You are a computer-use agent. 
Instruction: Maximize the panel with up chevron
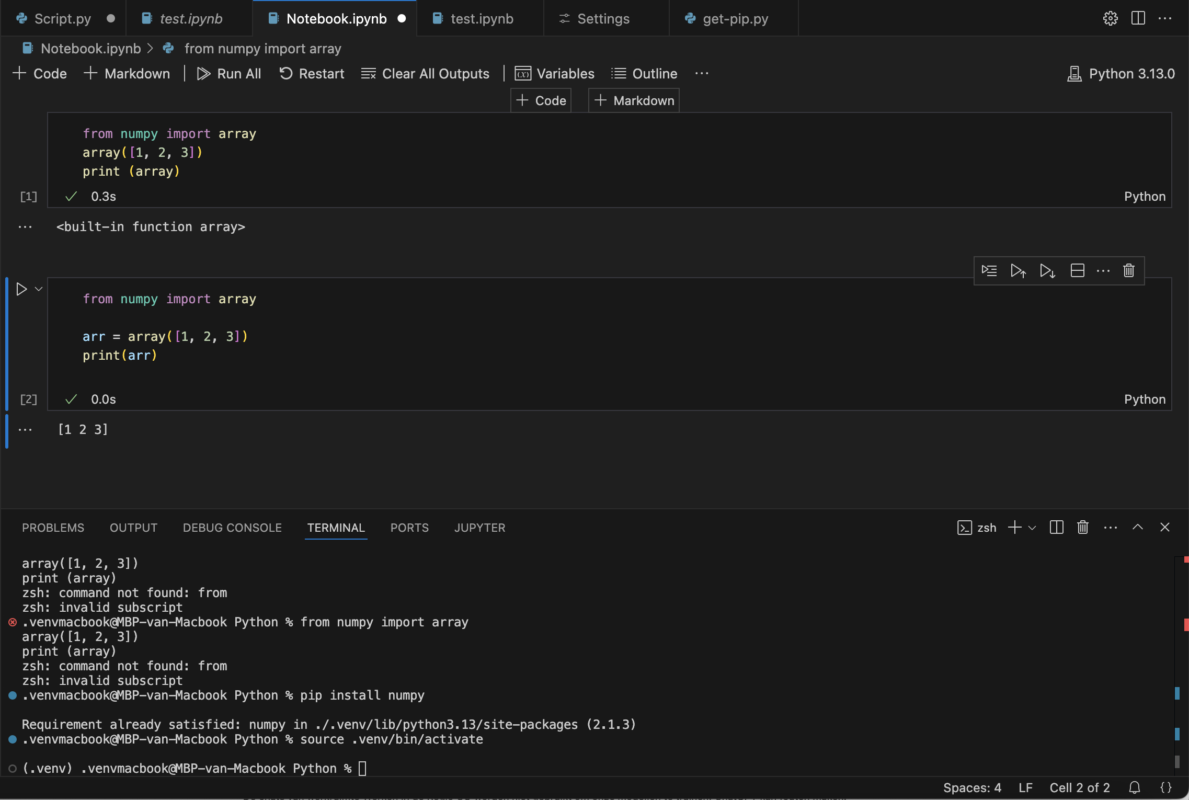pyautogui.click(x=1138, y=528)
